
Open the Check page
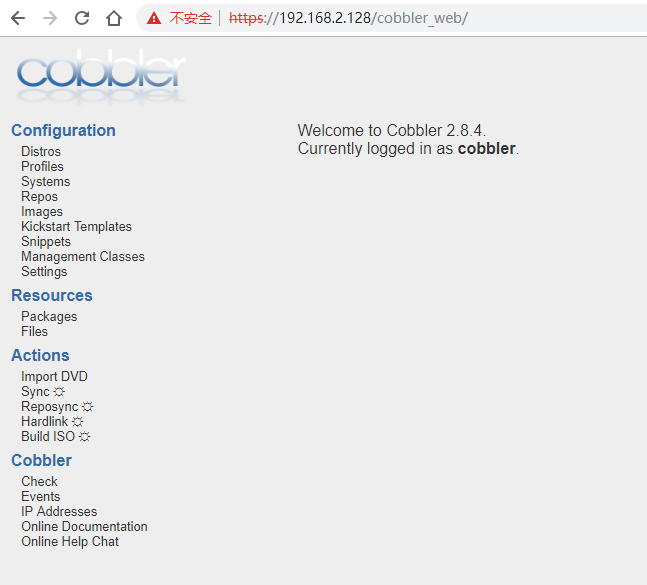(x=40, y=481)
